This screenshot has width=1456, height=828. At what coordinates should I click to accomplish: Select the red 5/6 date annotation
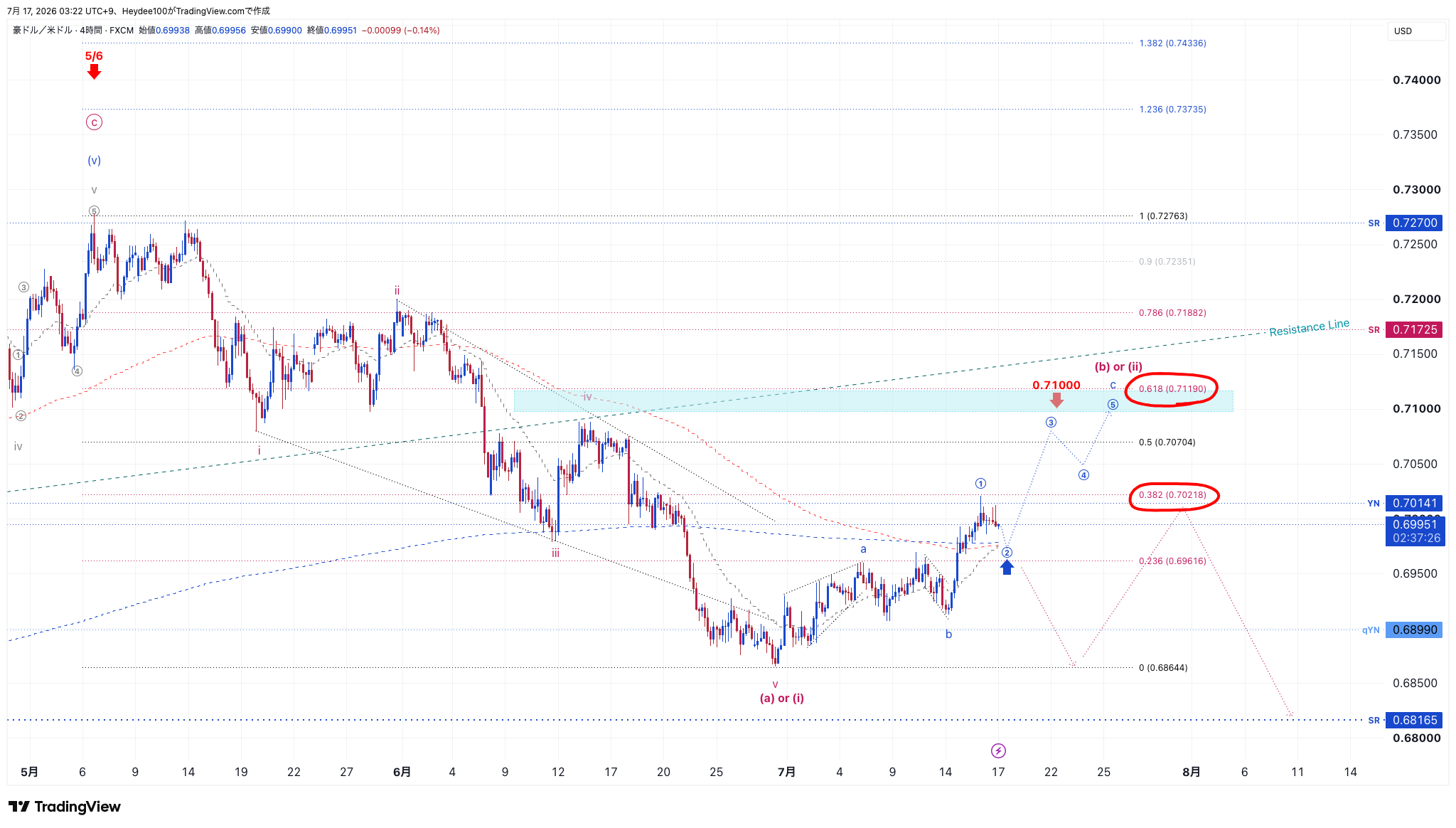point(94,55)
